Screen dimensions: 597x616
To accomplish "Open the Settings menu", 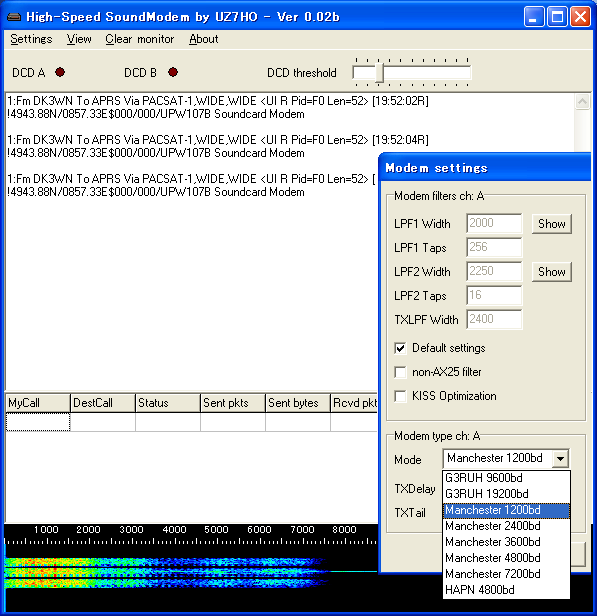I will (x=31, y=39).
